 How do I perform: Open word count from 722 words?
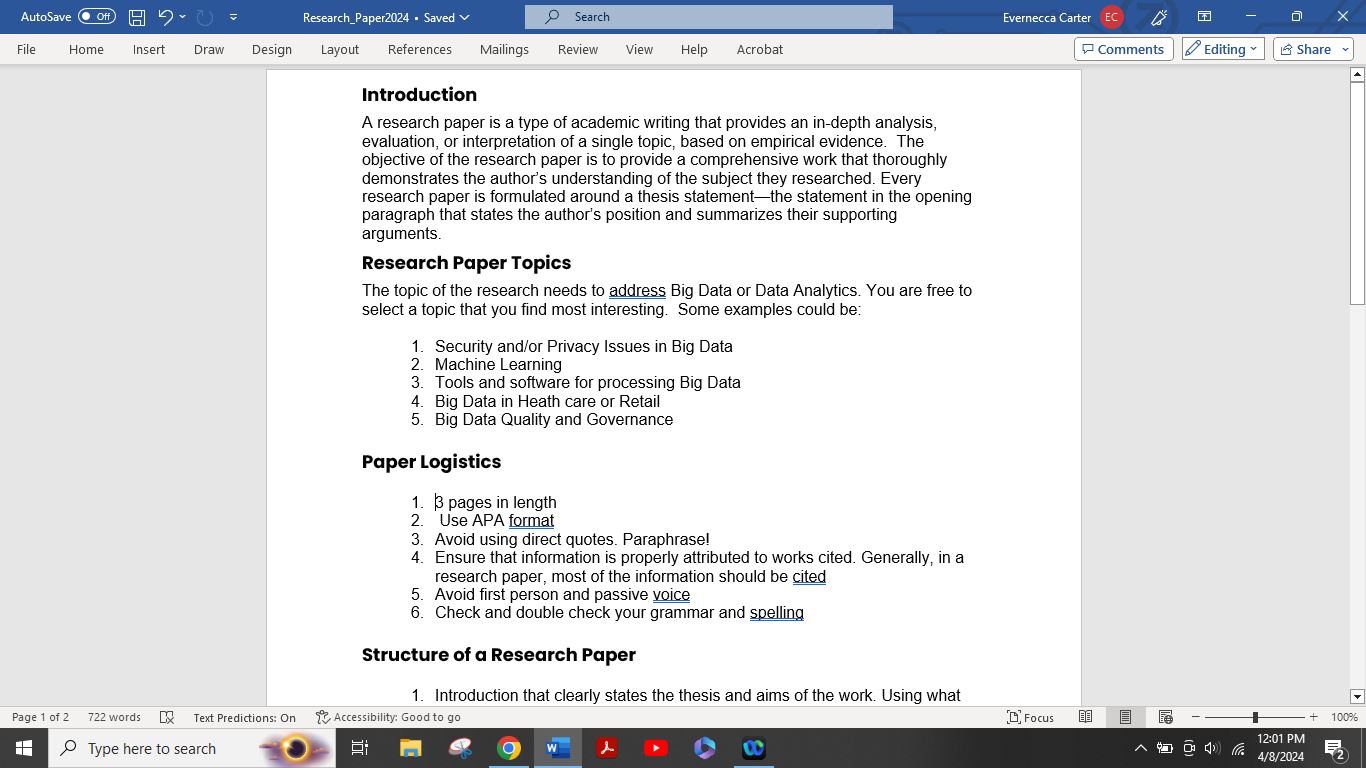(114, 717)
